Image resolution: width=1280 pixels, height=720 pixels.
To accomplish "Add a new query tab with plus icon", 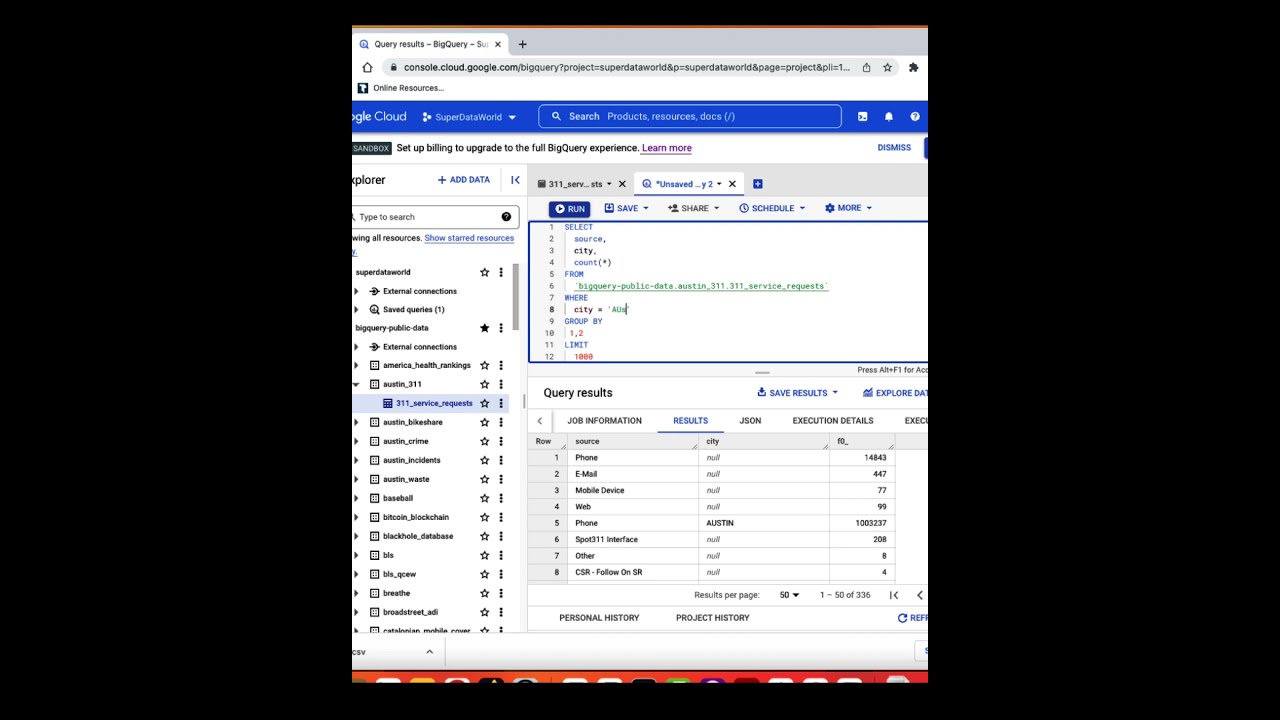I will click(x=757, y=184).
